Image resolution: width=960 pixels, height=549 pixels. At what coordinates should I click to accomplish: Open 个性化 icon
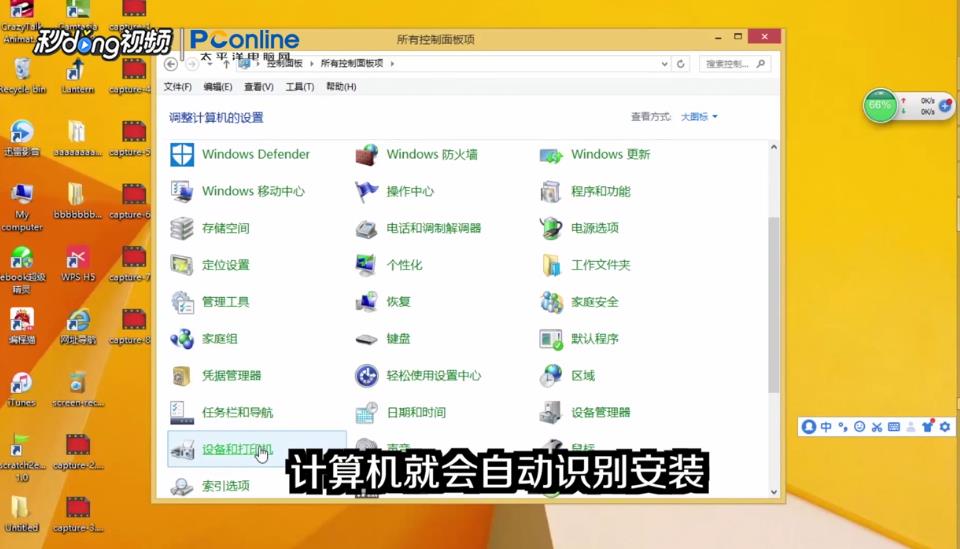(x=367, y=265)
